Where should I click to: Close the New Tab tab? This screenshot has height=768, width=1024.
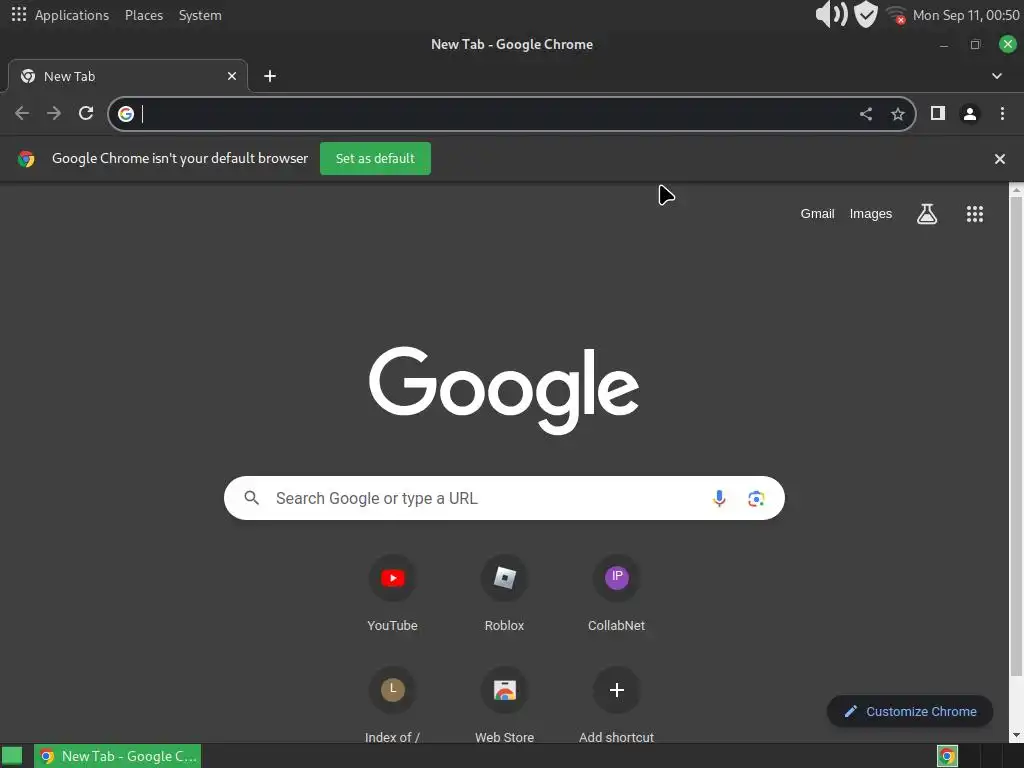point(232,76)
